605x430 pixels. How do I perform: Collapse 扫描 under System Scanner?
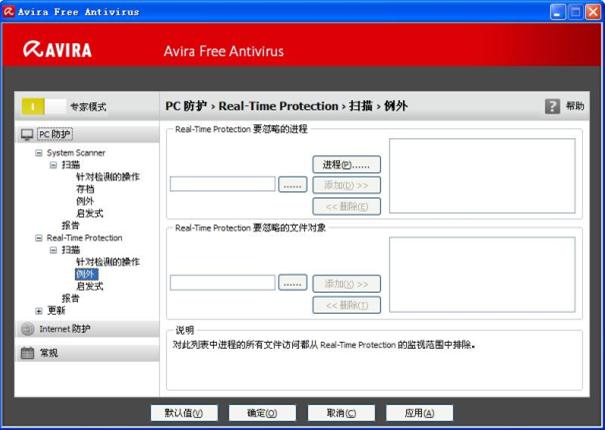(53, 165)
